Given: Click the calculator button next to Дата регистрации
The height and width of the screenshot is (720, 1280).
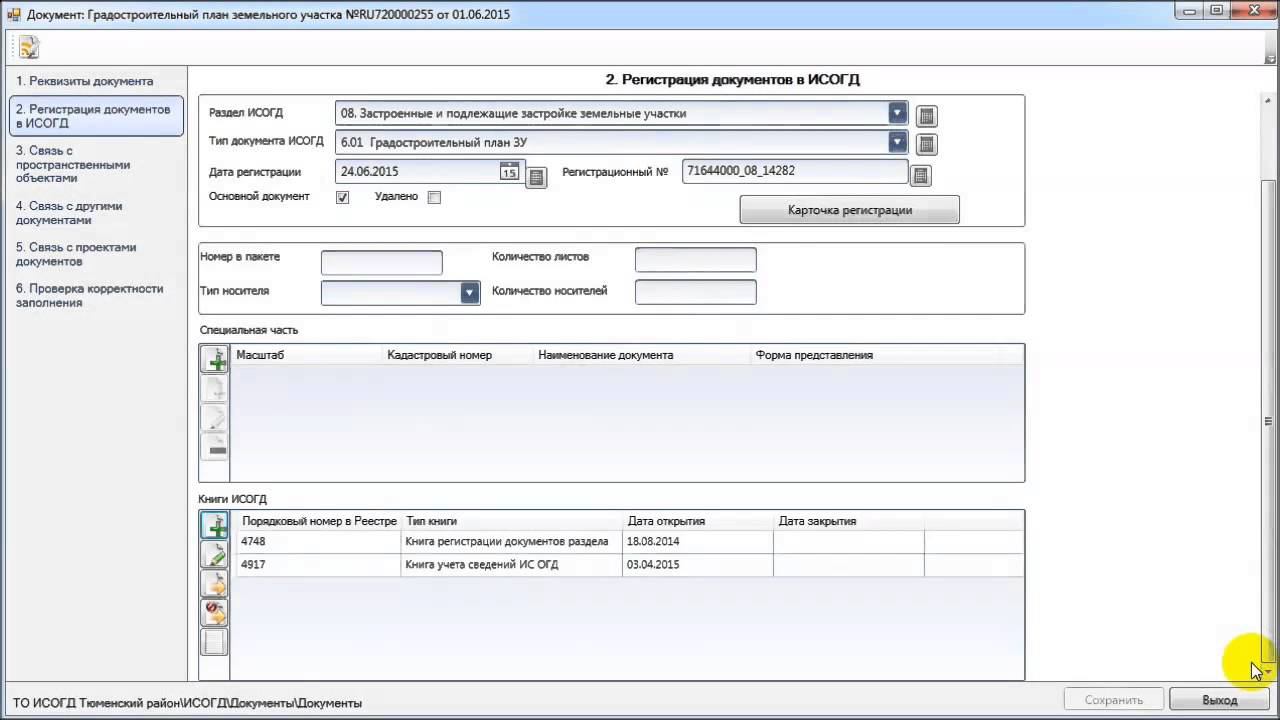Looking at the screenshot, I should pyautogui.click(x=537, y=178).
